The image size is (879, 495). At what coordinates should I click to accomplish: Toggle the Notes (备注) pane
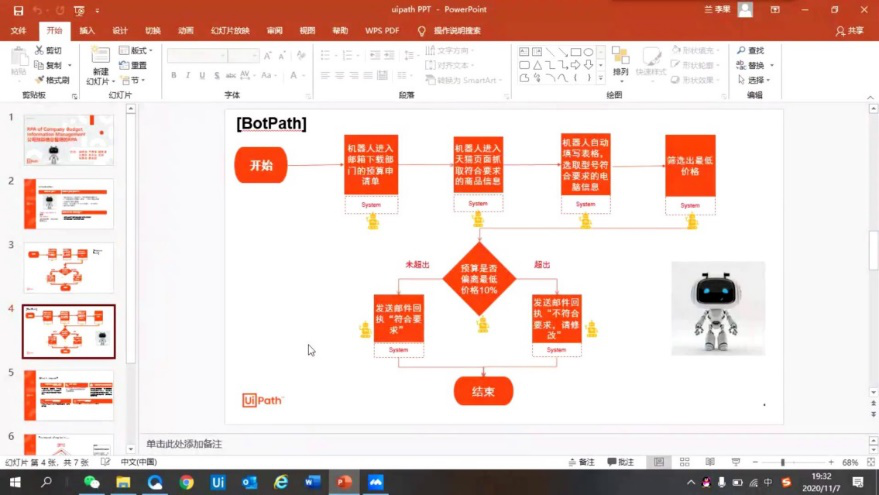(x=580, y=462)
